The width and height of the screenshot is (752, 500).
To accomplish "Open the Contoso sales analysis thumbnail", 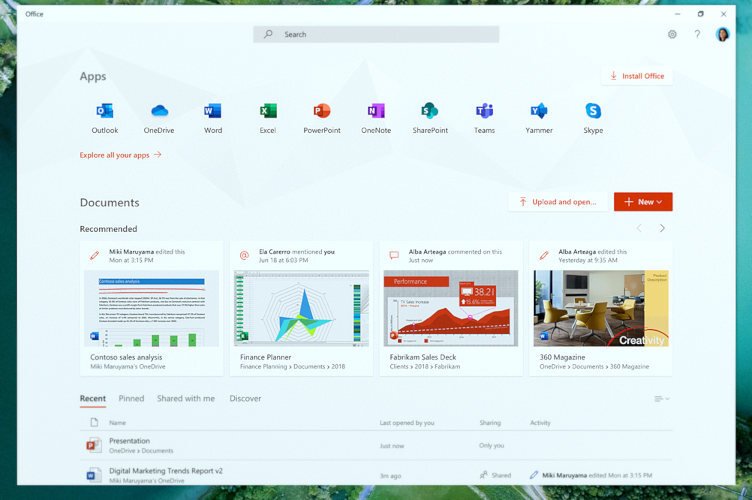I will (x=151, y=308).
